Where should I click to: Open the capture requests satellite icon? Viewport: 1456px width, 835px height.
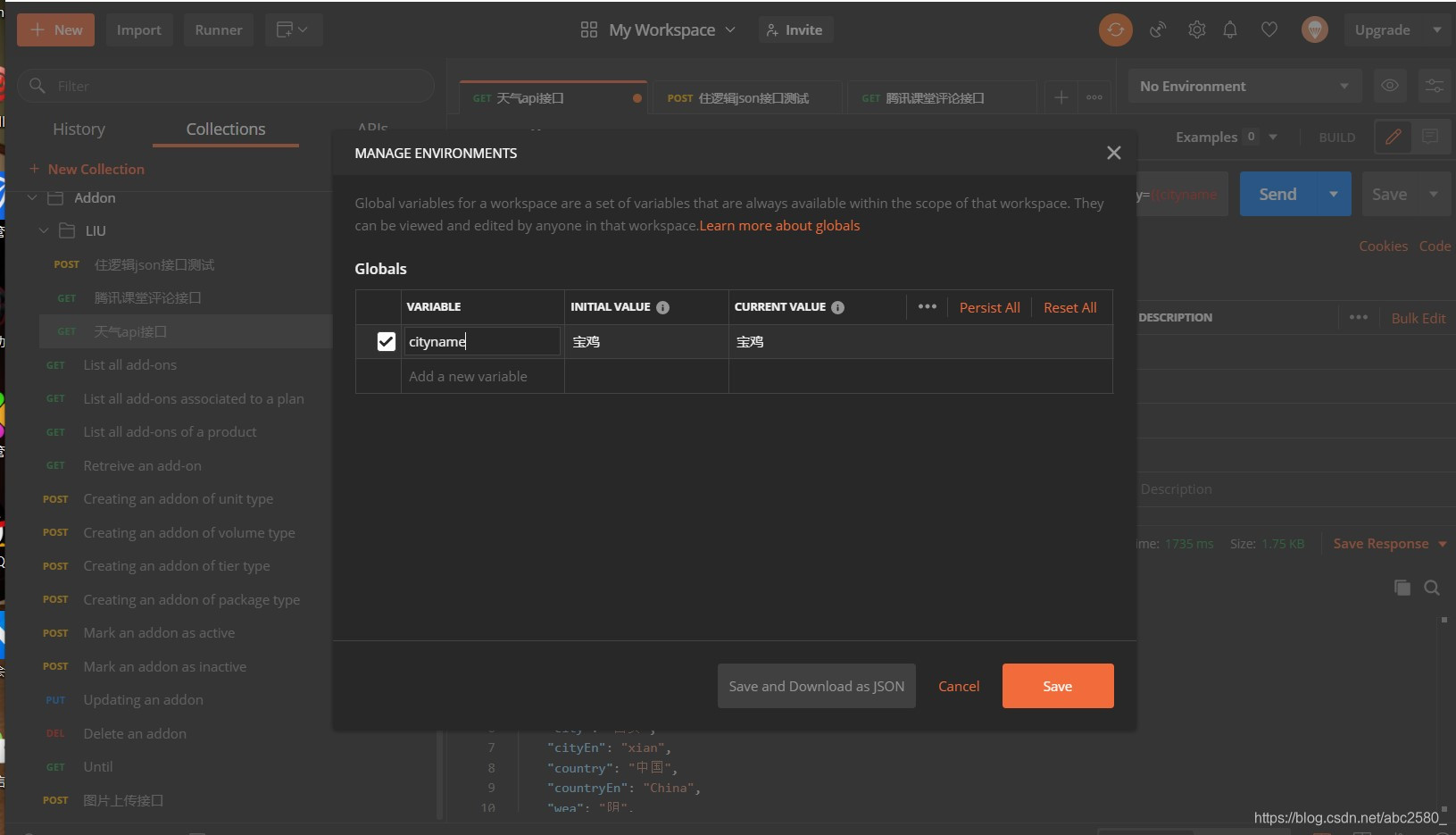[1158, 29]
